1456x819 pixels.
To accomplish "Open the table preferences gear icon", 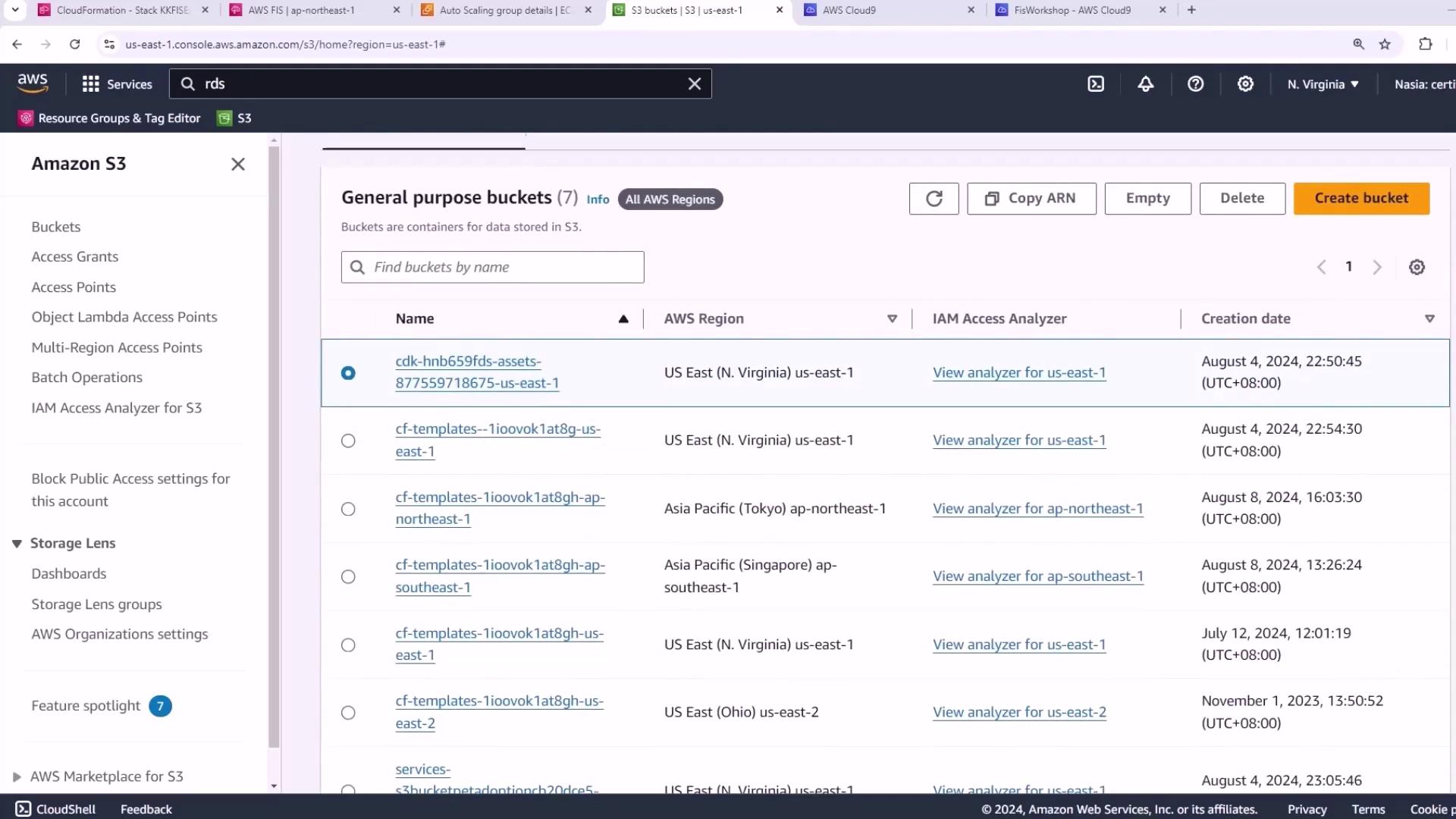I will pyautogui.click(x=1417, y=267).
